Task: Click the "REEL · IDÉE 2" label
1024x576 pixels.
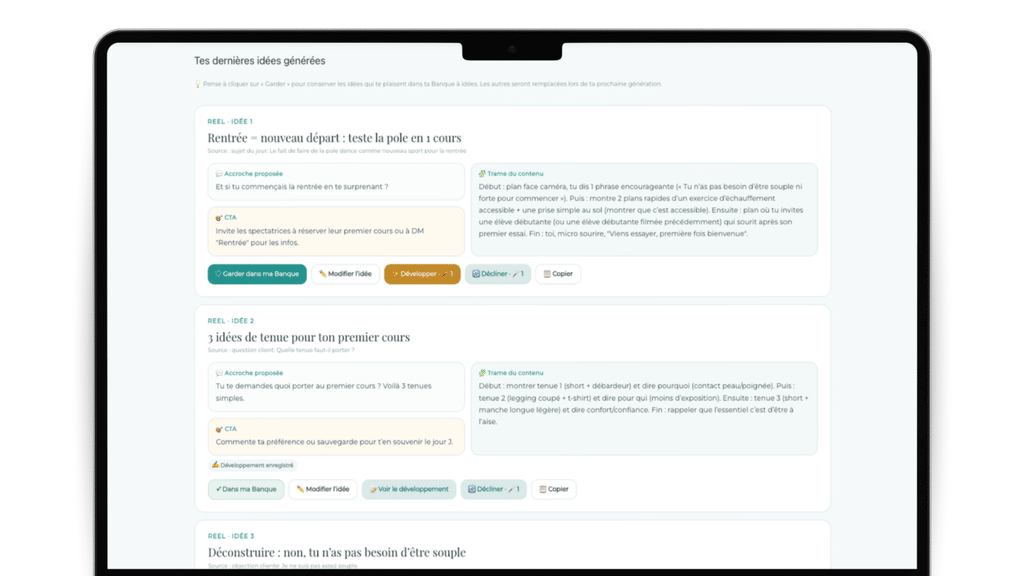Action: click(231, 321)
